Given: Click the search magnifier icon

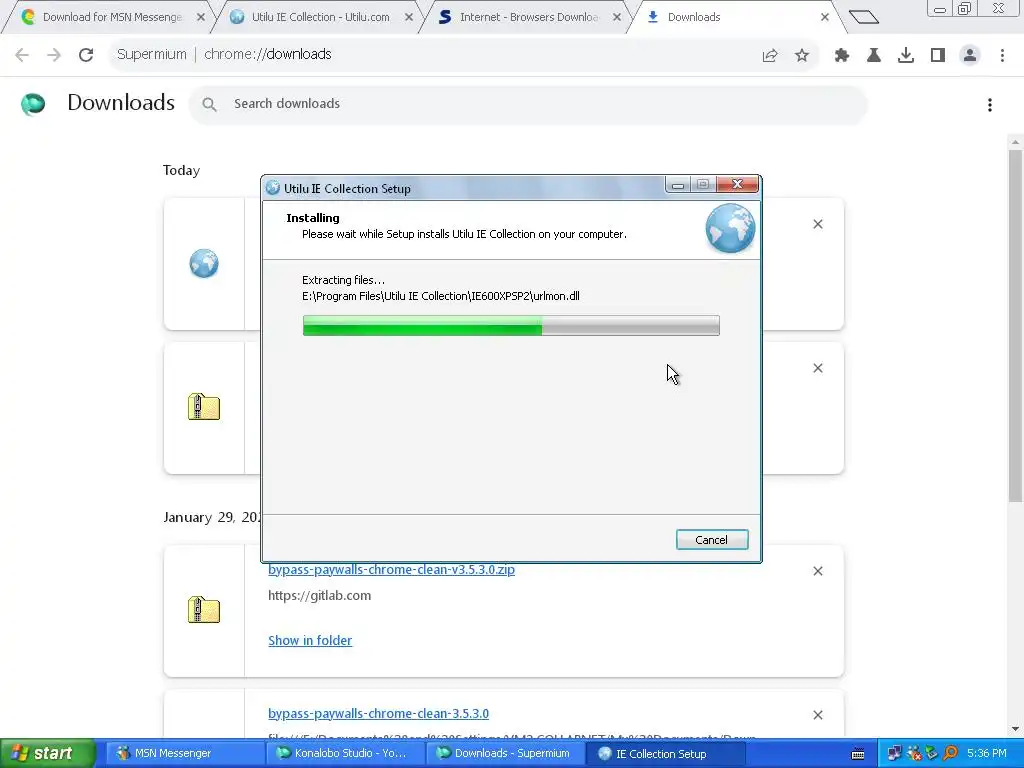Looking at the screenshot, I should tap(209, 104).
